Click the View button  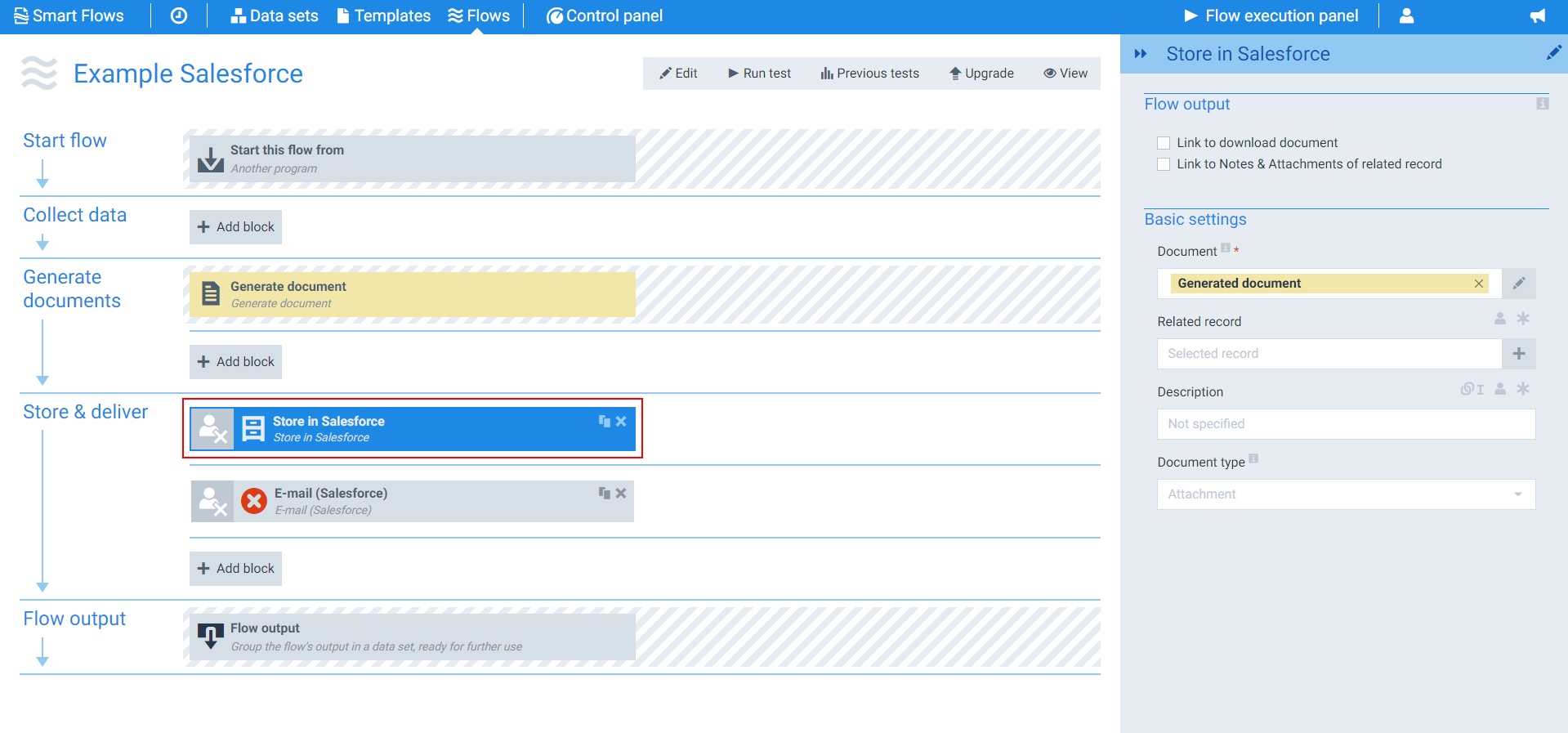click(1065, 74)
